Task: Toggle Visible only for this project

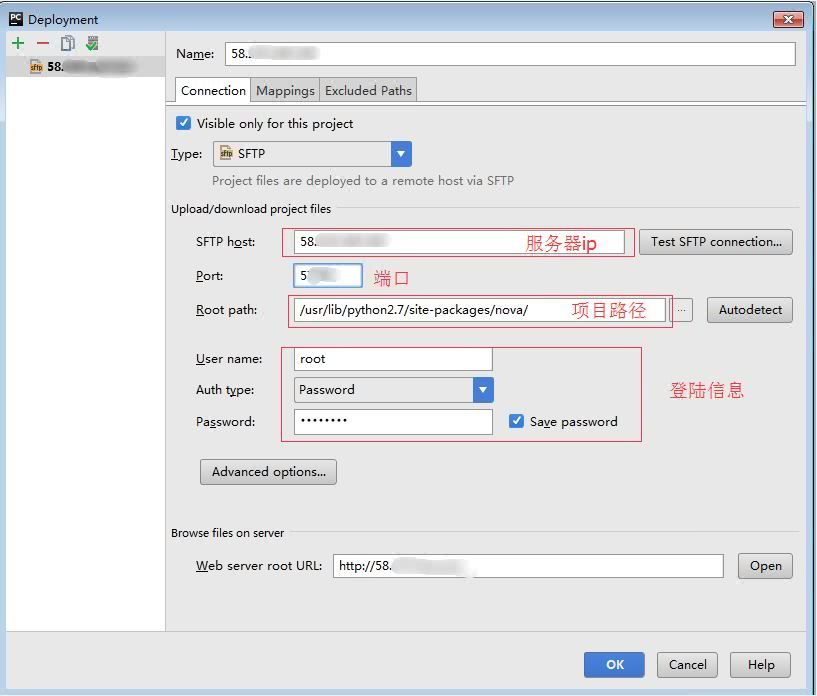Action: (183, 123)
